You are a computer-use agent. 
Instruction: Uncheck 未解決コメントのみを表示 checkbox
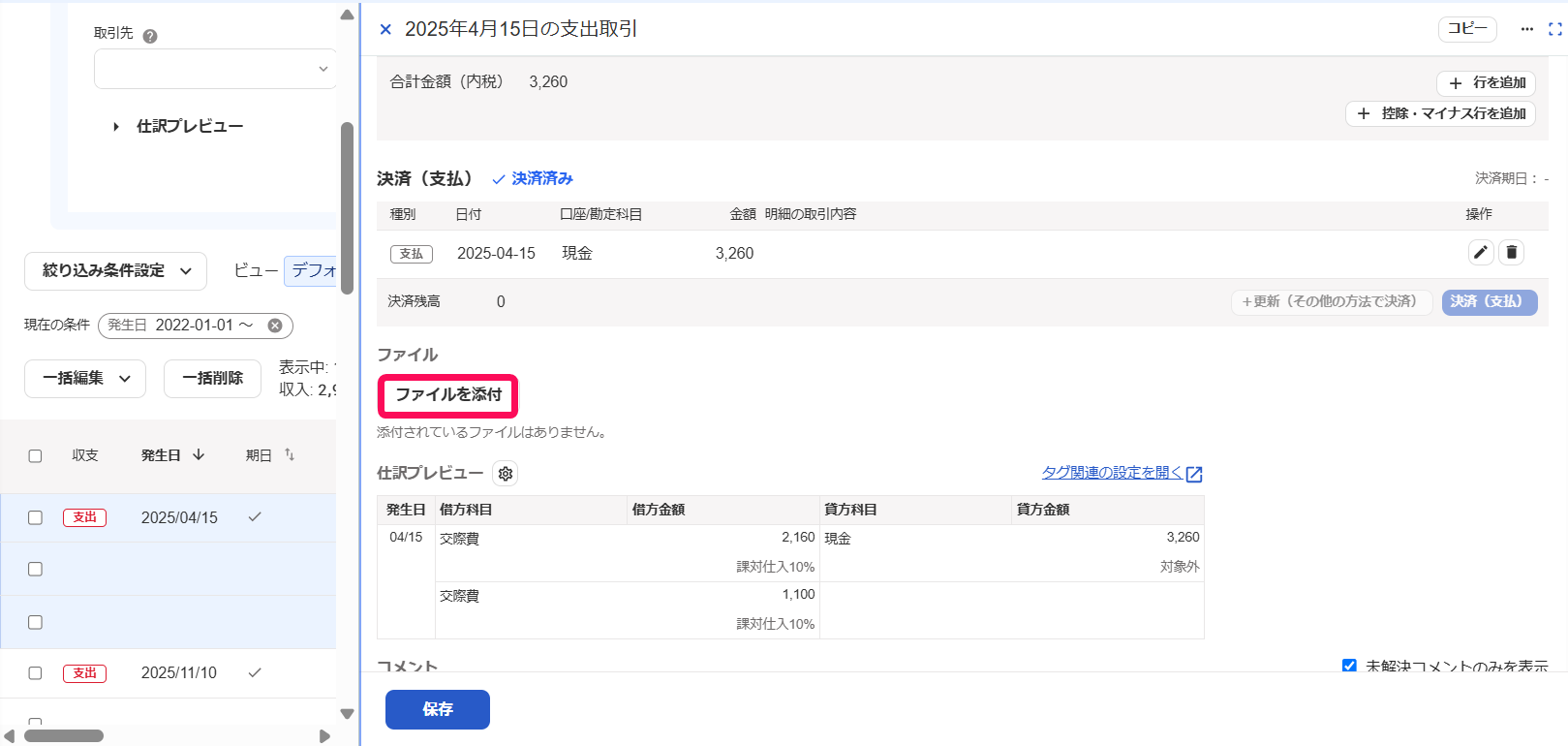[1349, 666]
